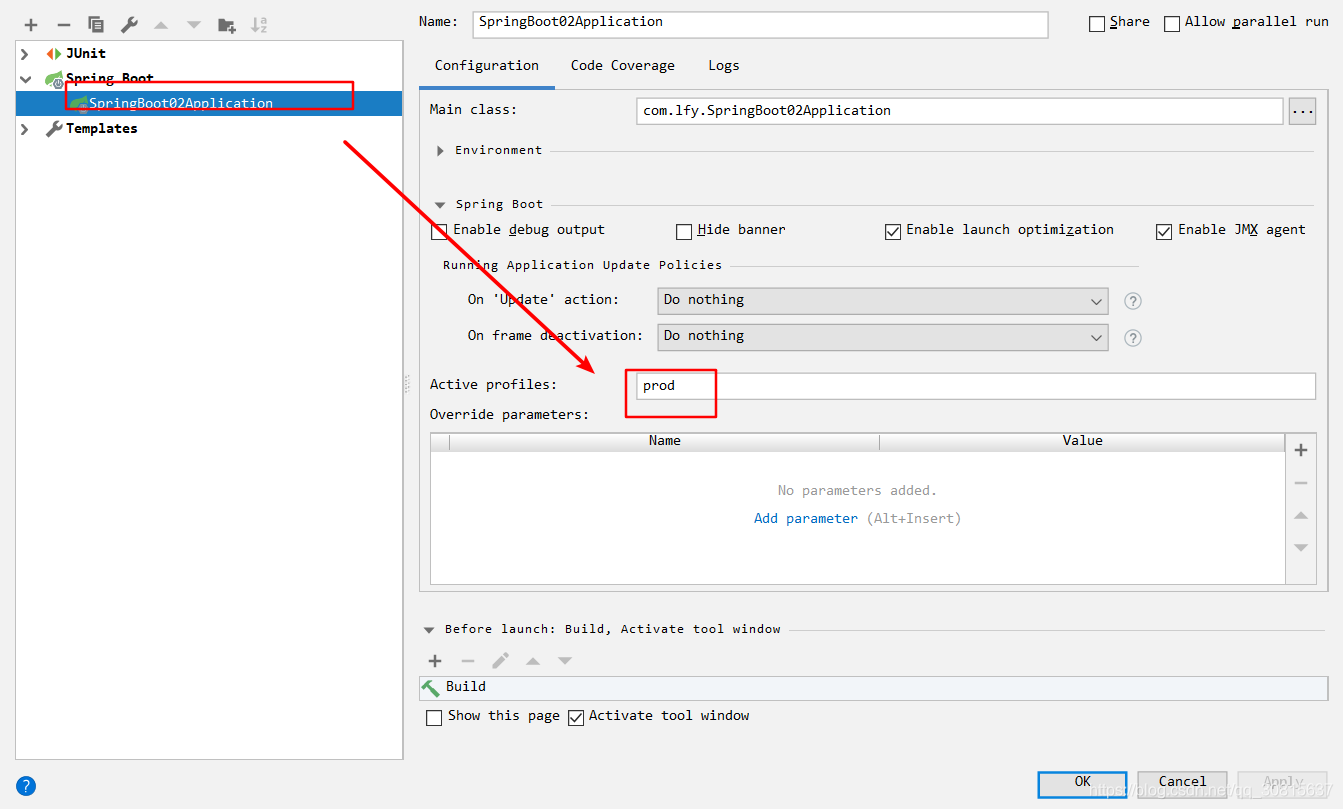
Task: Help icon next to 'Update' action
Action: coord(1133,301)
